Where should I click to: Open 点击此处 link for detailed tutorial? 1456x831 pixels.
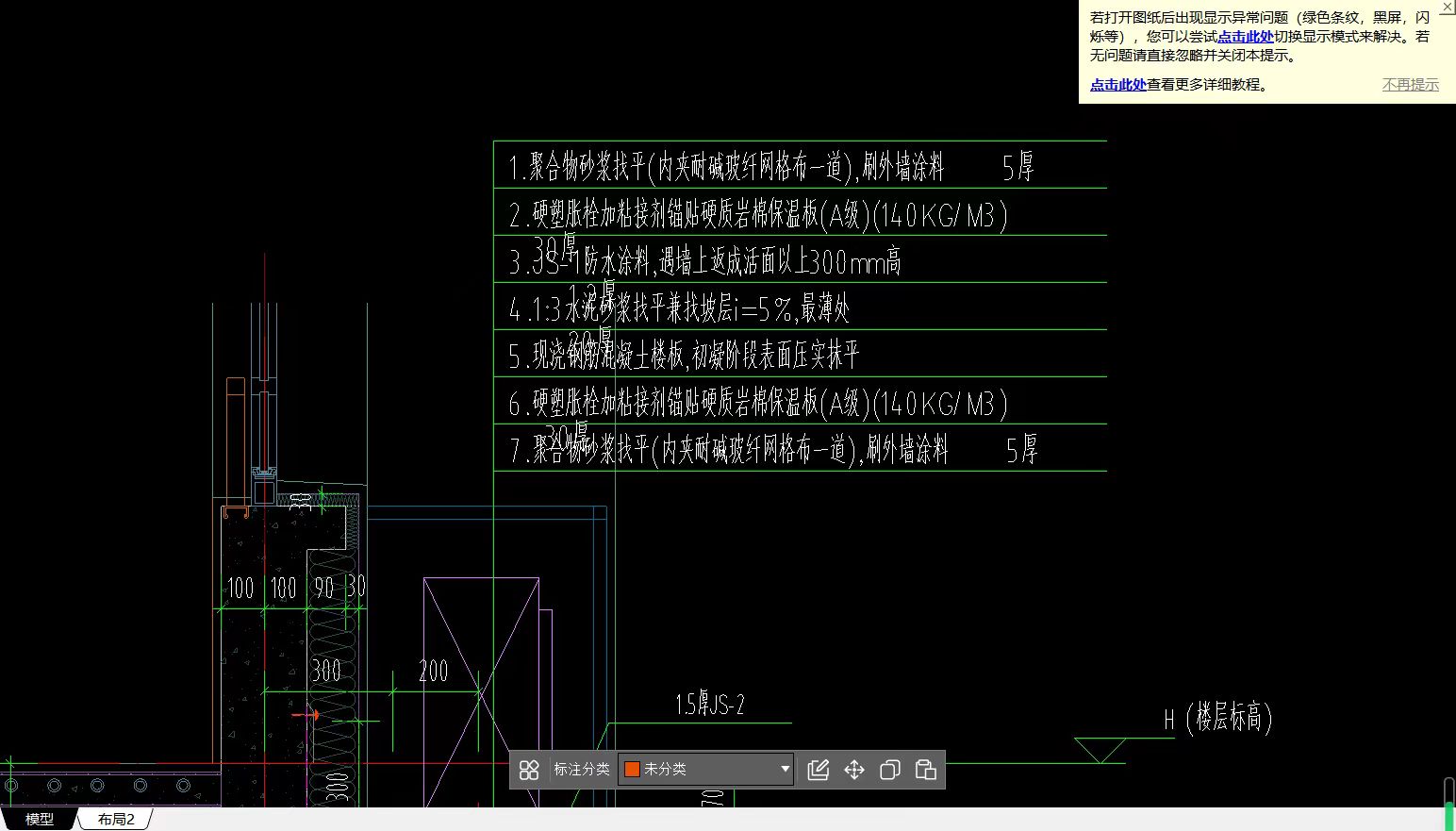point(1118,85)
